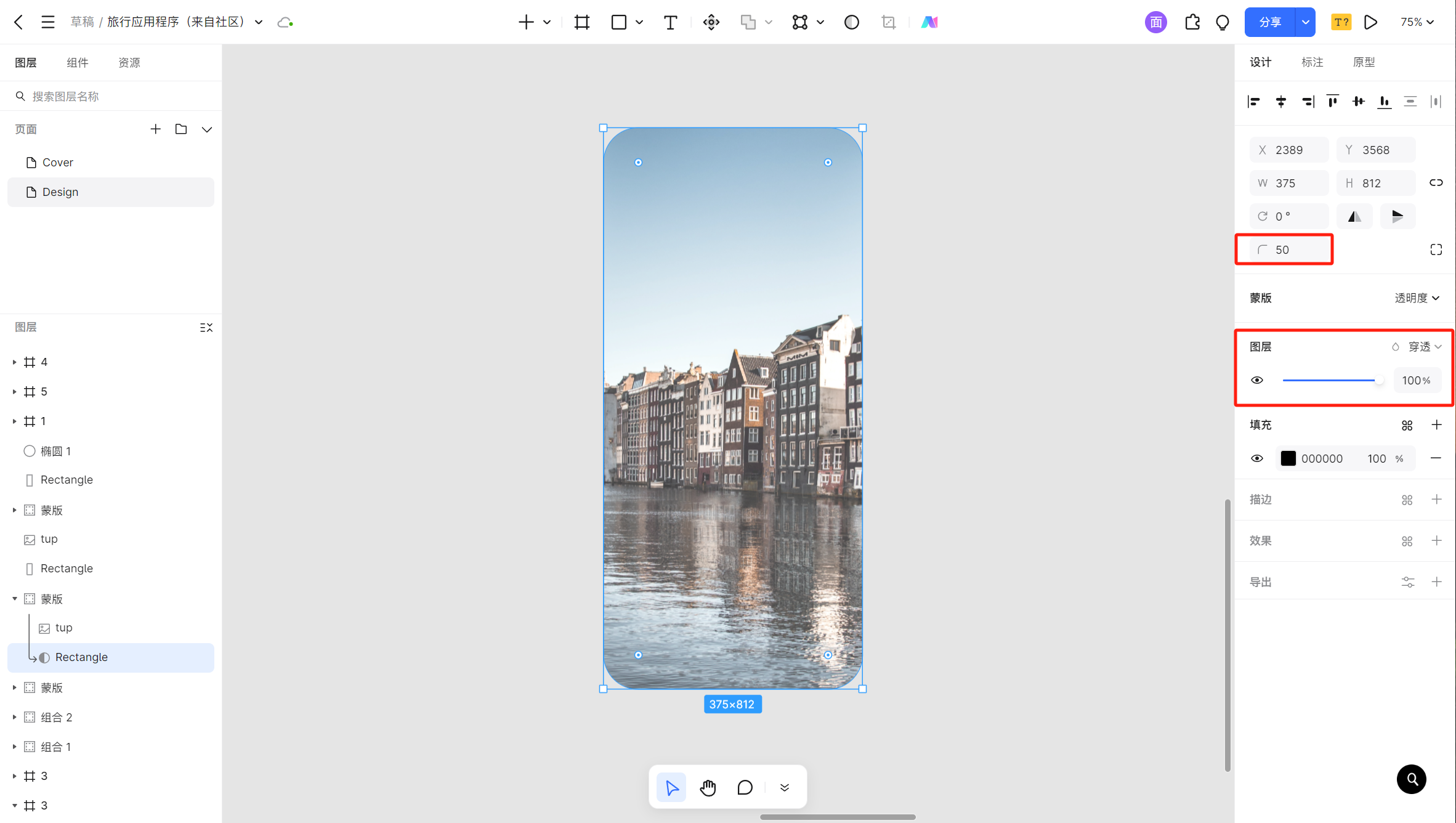Screen dimensions: 1456x823
Task: Open the comment tool
Action: [745, 787]
